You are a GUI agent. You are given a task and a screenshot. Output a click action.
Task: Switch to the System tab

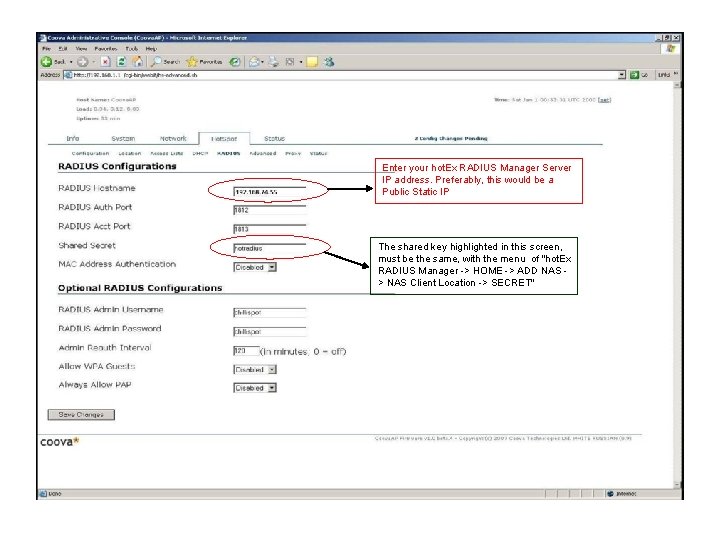(123, 138)
